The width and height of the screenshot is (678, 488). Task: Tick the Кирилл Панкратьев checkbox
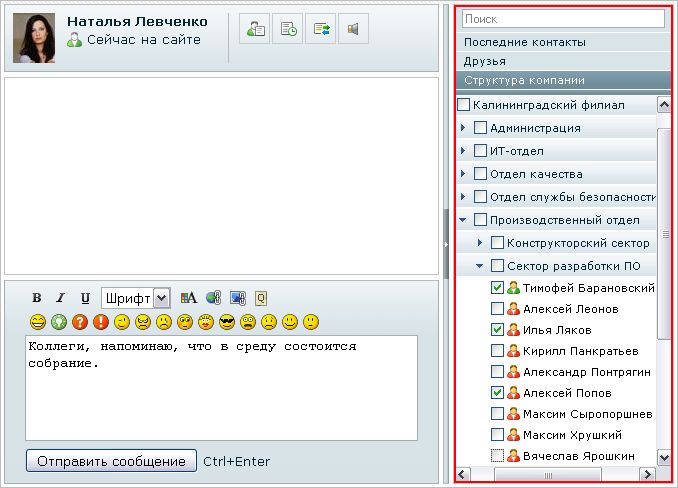click(498, 351)
